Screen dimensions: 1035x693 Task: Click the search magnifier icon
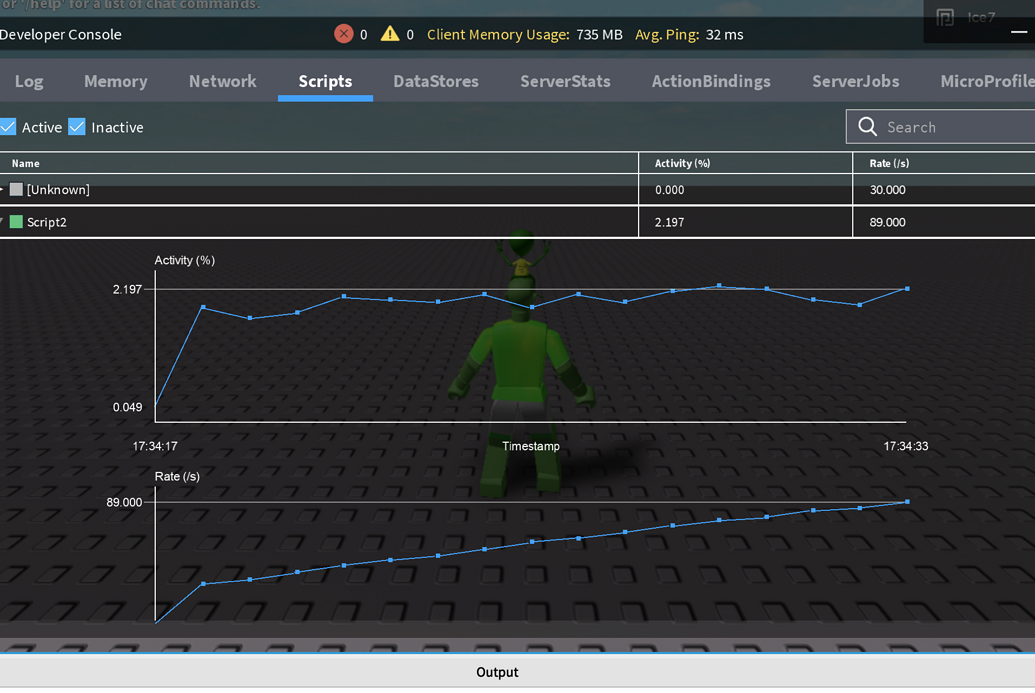tap(867, 127)
